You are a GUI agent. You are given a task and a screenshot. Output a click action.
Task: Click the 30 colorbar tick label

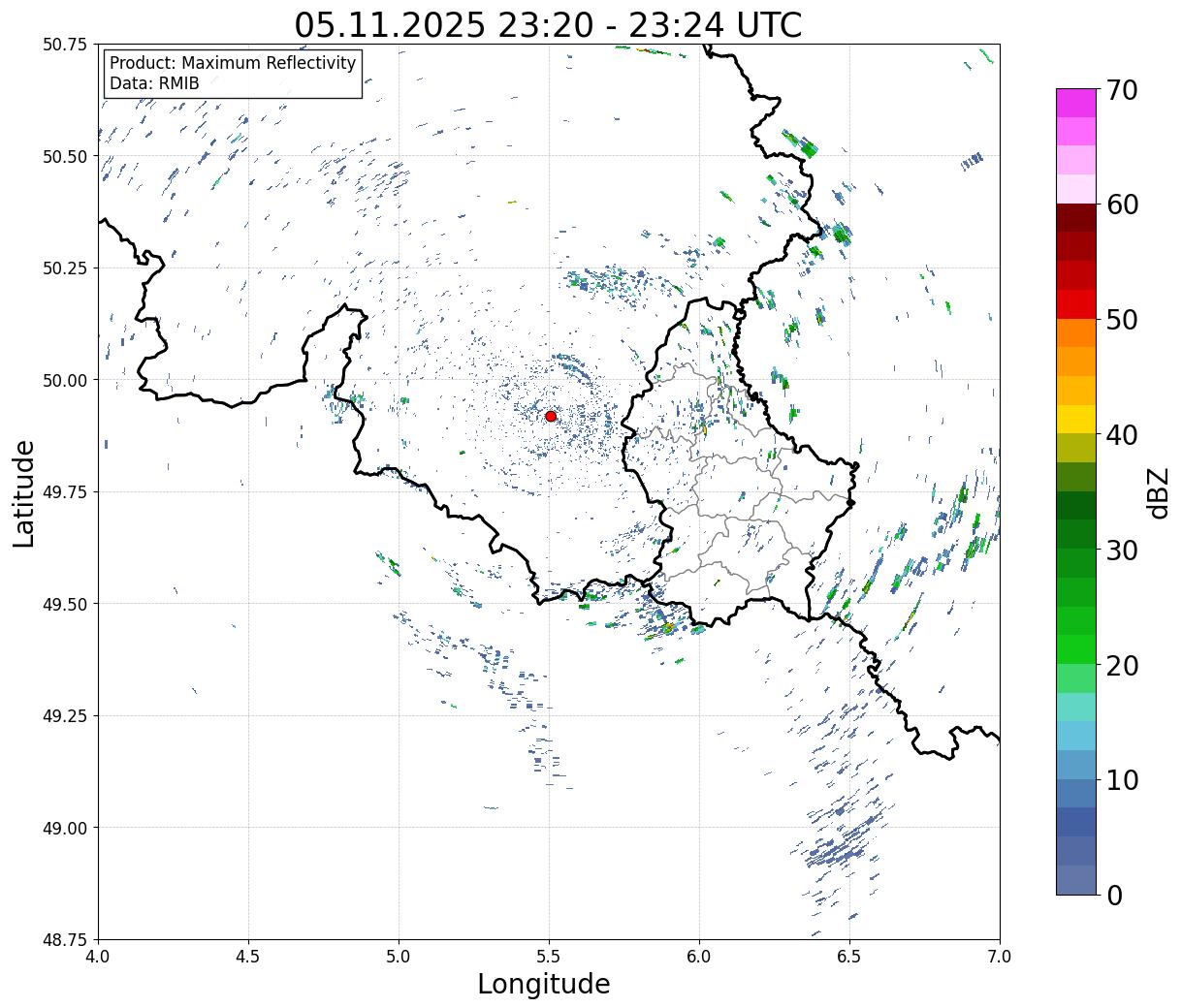pyautogui.click(x=1121, y=550)
